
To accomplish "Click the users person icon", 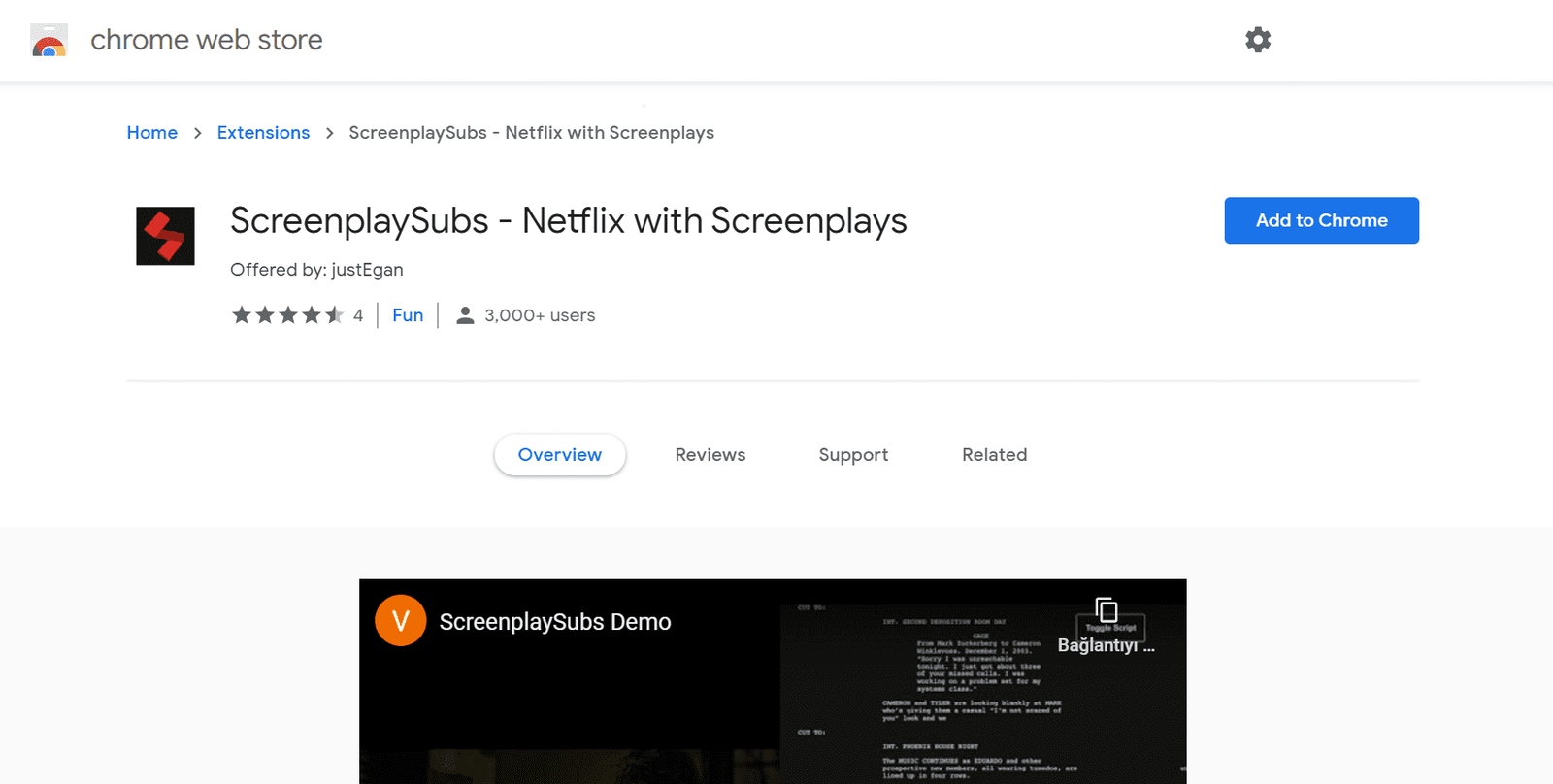I will 465,315.
